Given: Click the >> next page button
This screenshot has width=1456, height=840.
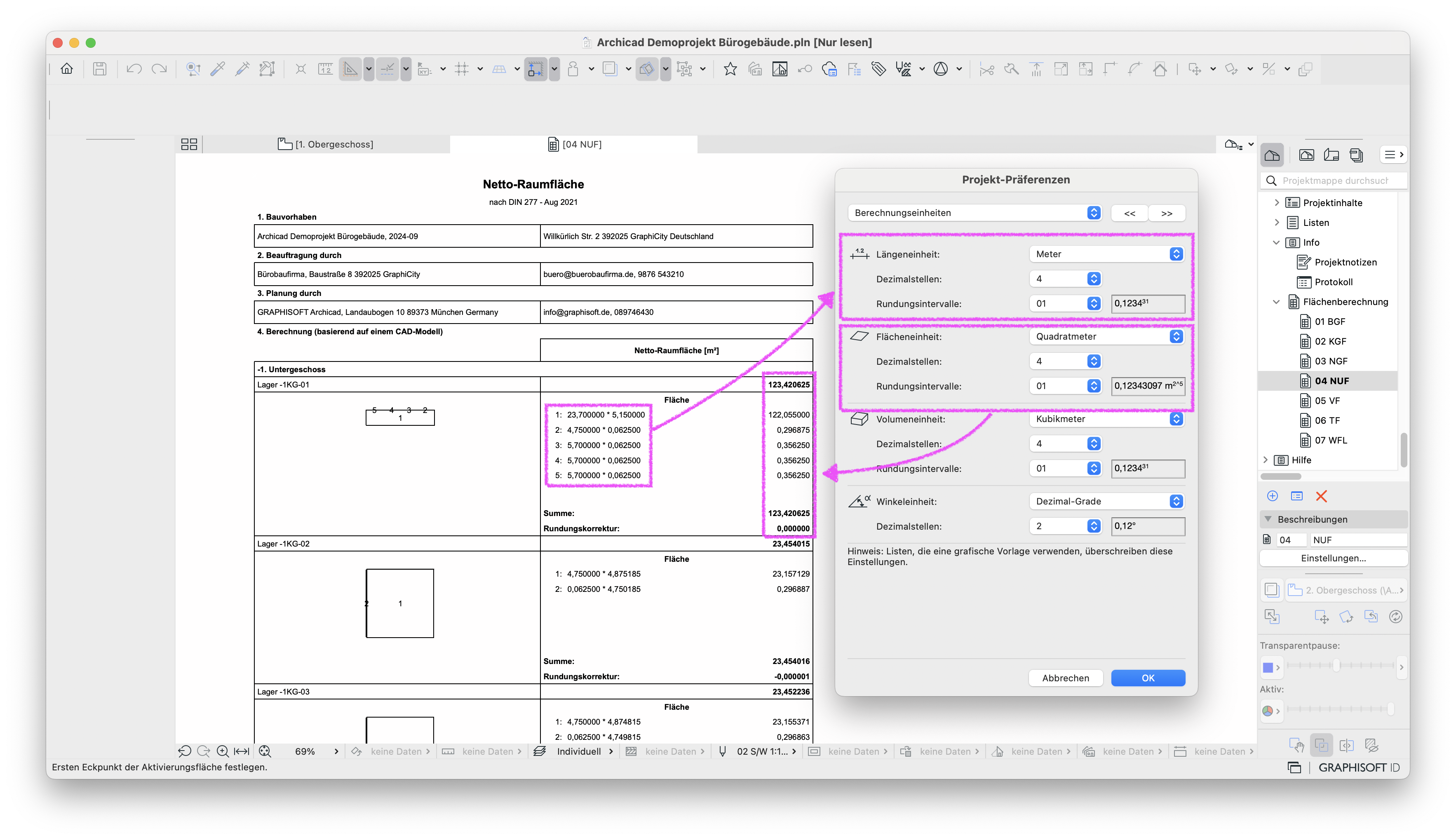Looking at the screenshot, I should 1167,213.
